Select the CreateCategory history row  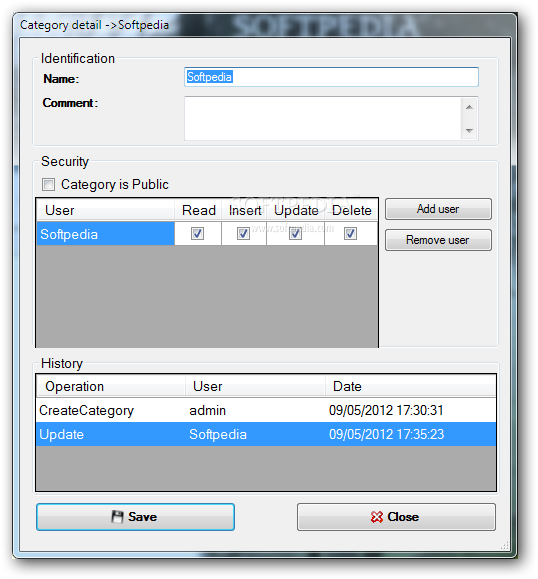pyautogui.click(x=266, y=410)
